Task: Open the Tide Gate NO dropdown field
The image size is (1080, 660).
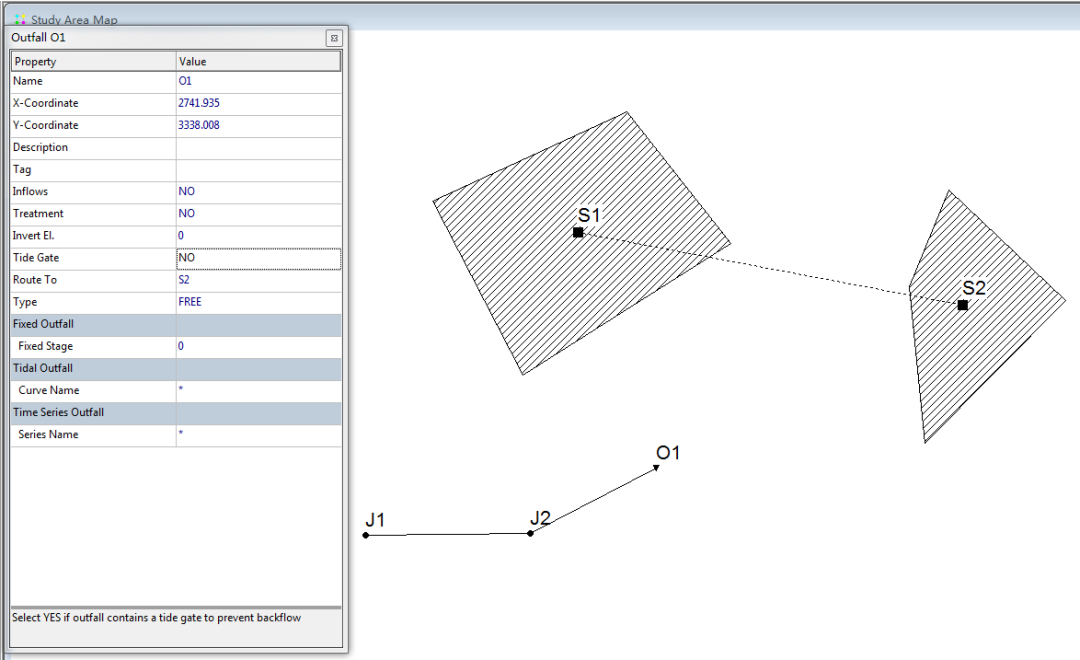Action: 258,258
